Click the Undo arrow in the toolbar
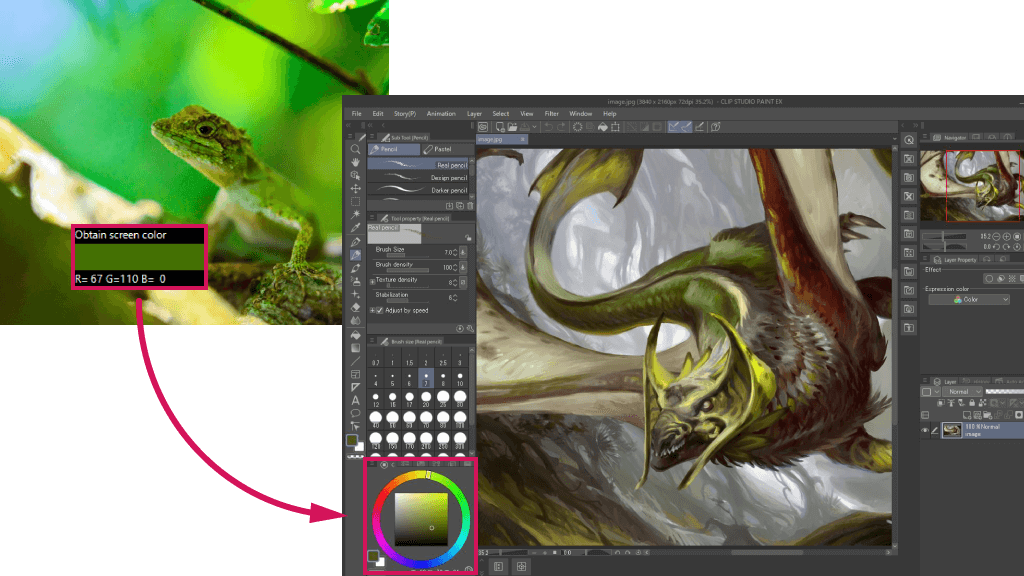Viewport: 1024px width, 576px height. [x=548, y=127]
